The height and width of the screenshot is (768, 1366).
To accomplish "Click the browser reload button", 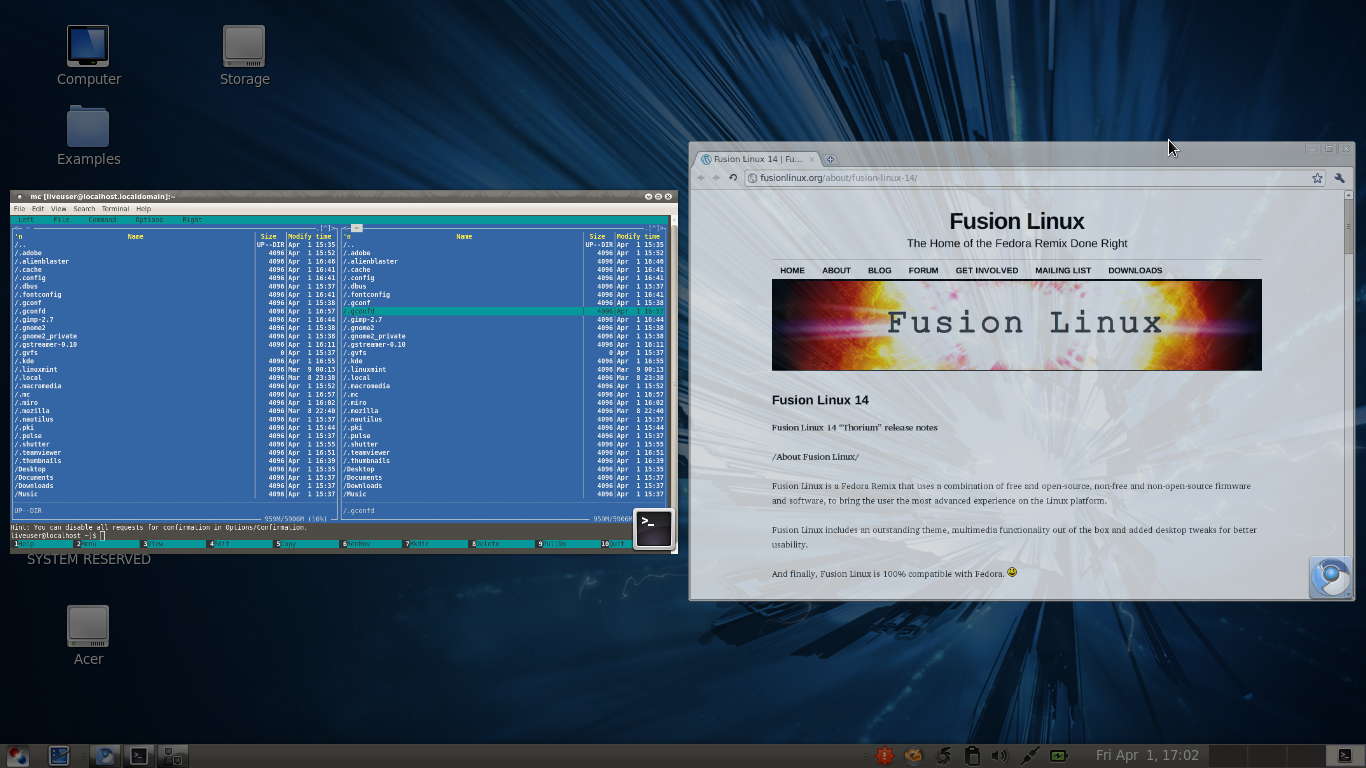I will [734, 178].
